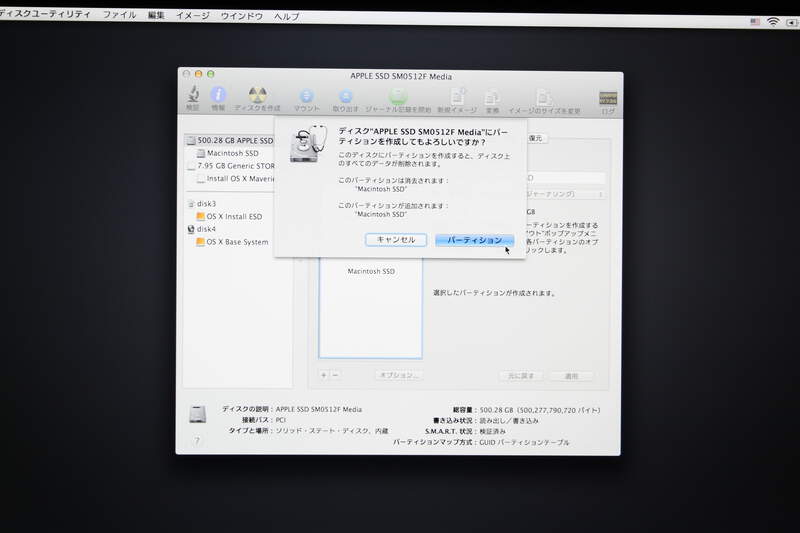Click the ディスクを作成 burn icon

point(257,96)
